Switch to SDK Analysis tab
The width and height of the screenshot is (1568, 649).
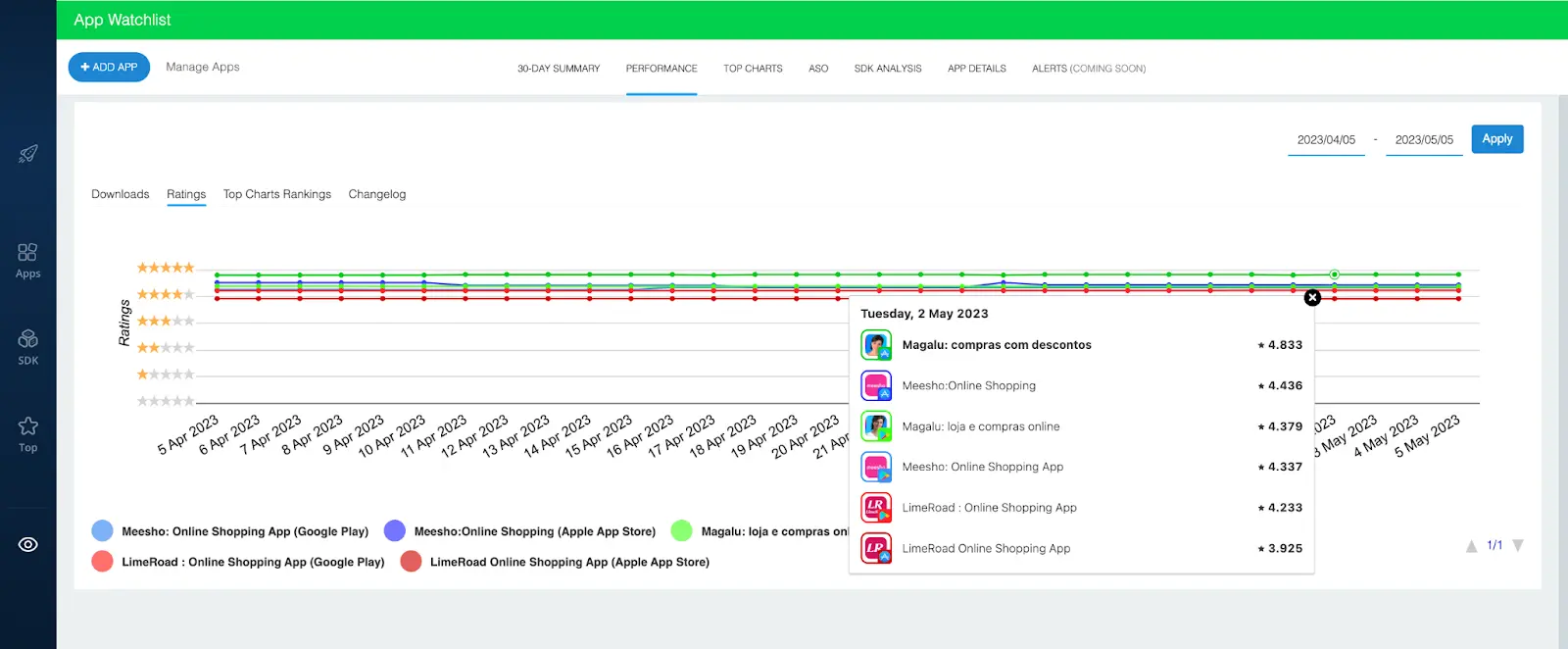coord(888,69)
